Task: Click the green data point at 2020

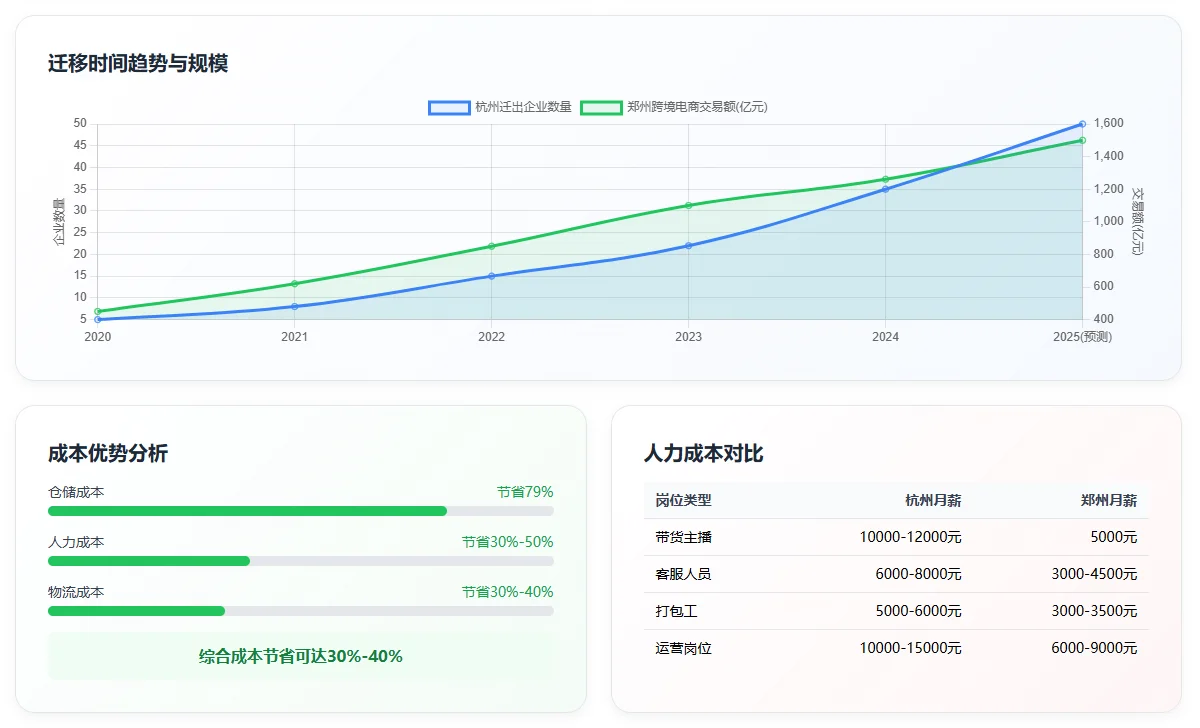Action: [98, 311]
